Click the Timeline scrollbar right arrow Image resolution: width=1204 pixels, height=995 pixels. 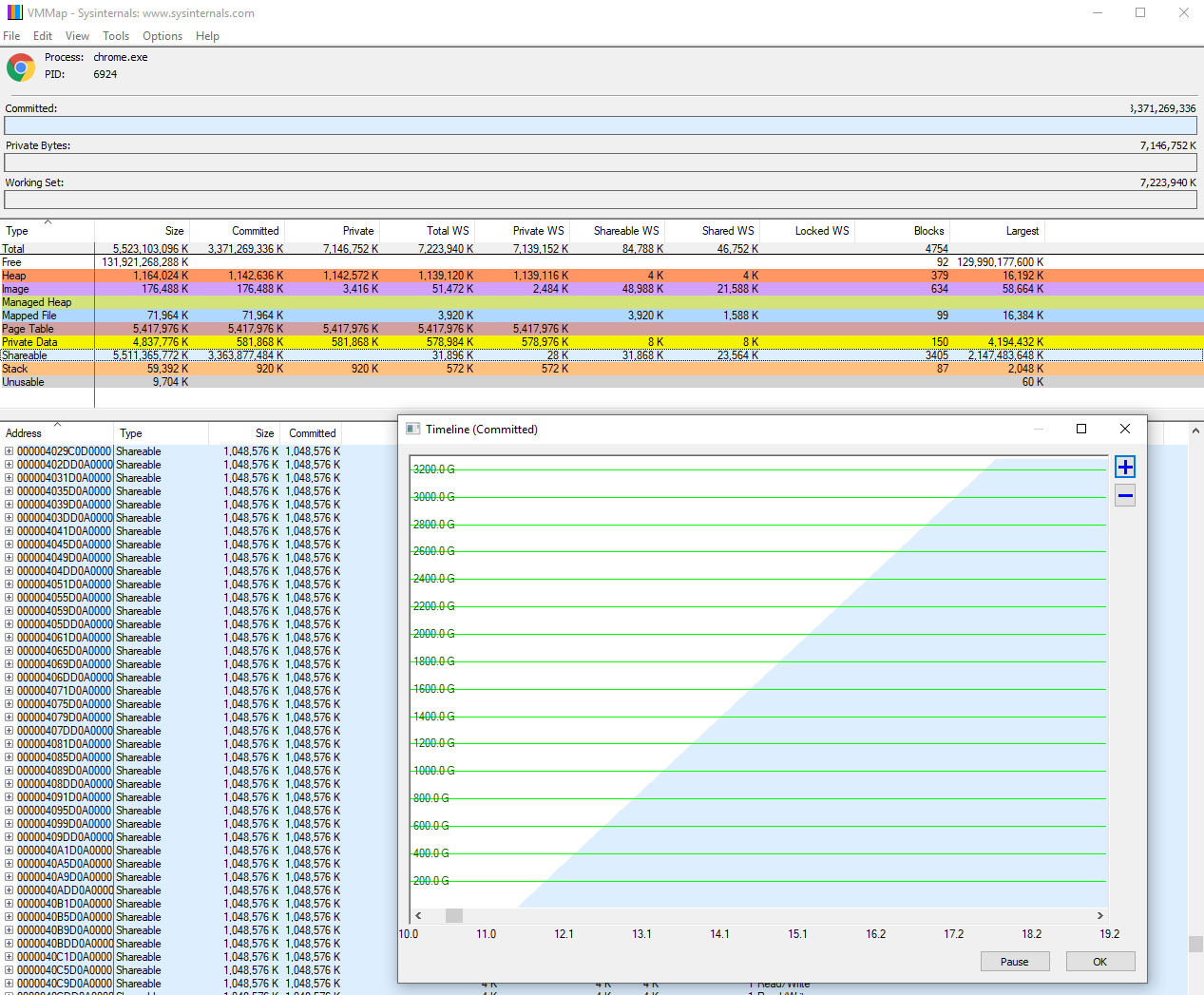click(1100, 915)
